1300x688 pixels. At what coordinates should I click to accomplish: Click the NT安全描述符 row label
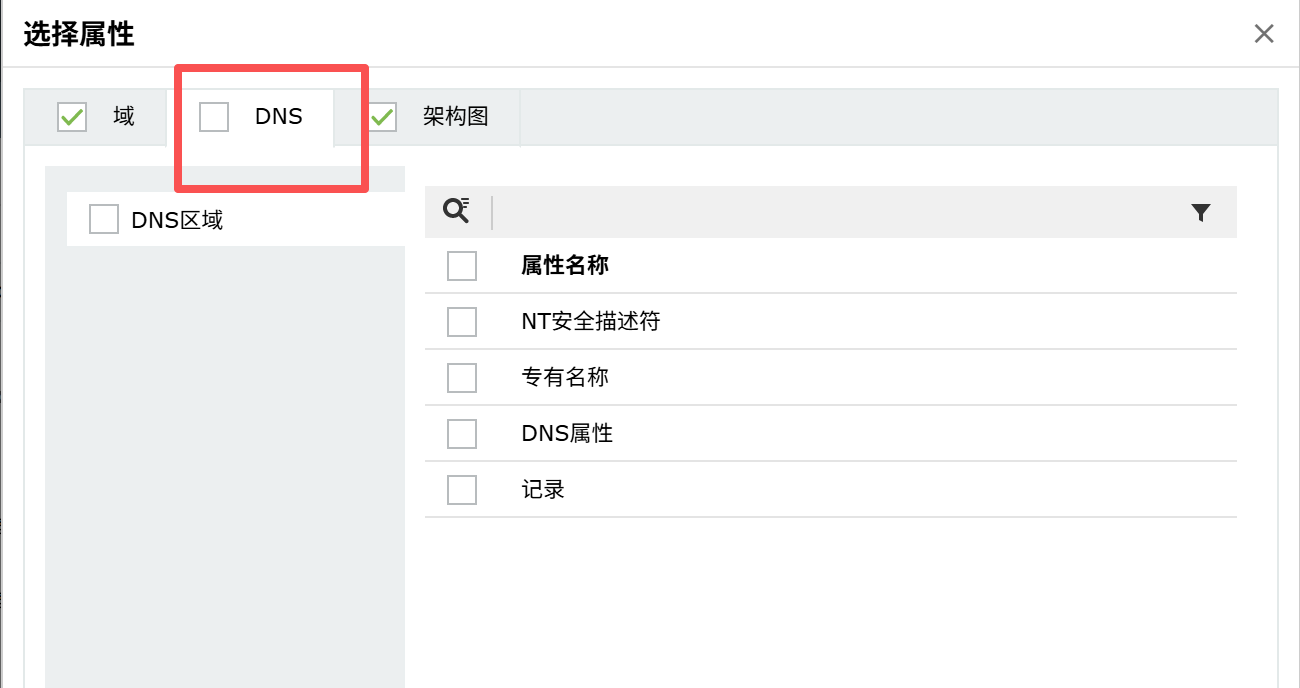point(591,322)
